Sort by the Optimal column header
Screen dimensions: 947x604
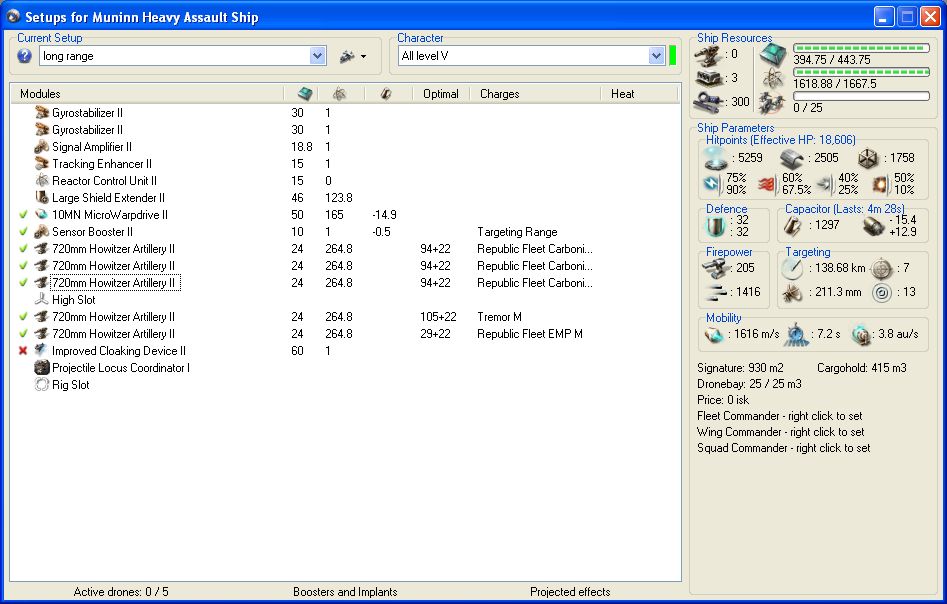coord(440,94)
